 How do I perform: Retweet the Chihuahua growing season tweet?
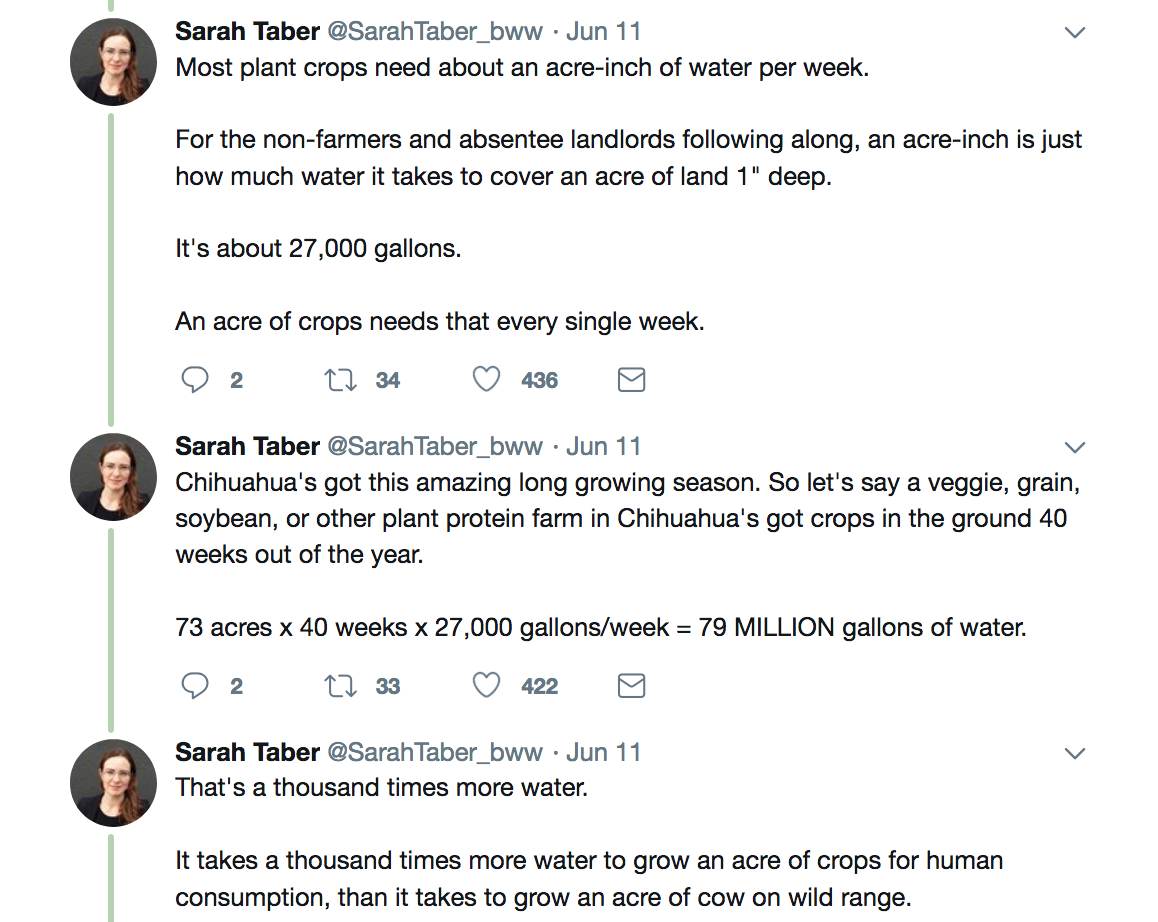click(x=341, y=686)
